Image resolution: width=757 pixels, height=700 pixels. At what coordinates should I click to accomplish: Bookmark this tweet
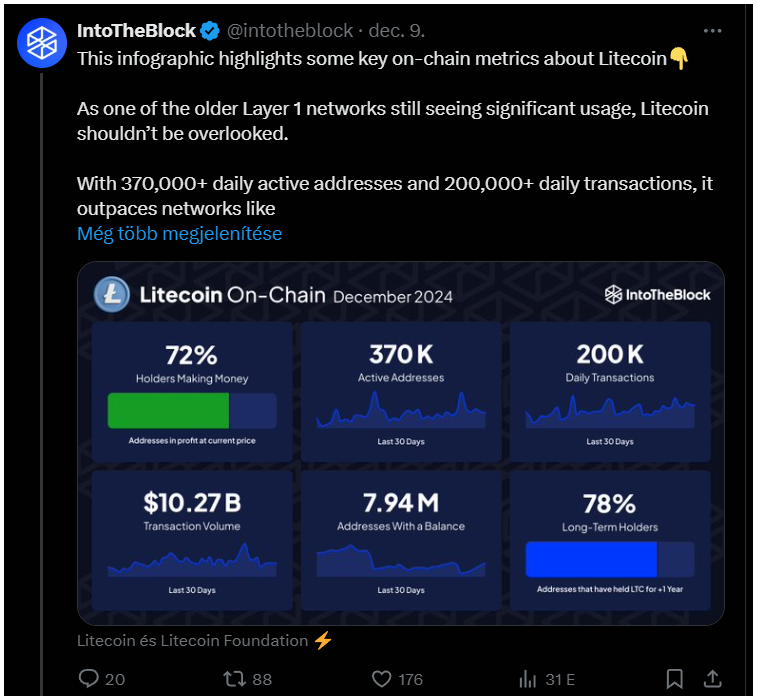[x=674, y=679]
